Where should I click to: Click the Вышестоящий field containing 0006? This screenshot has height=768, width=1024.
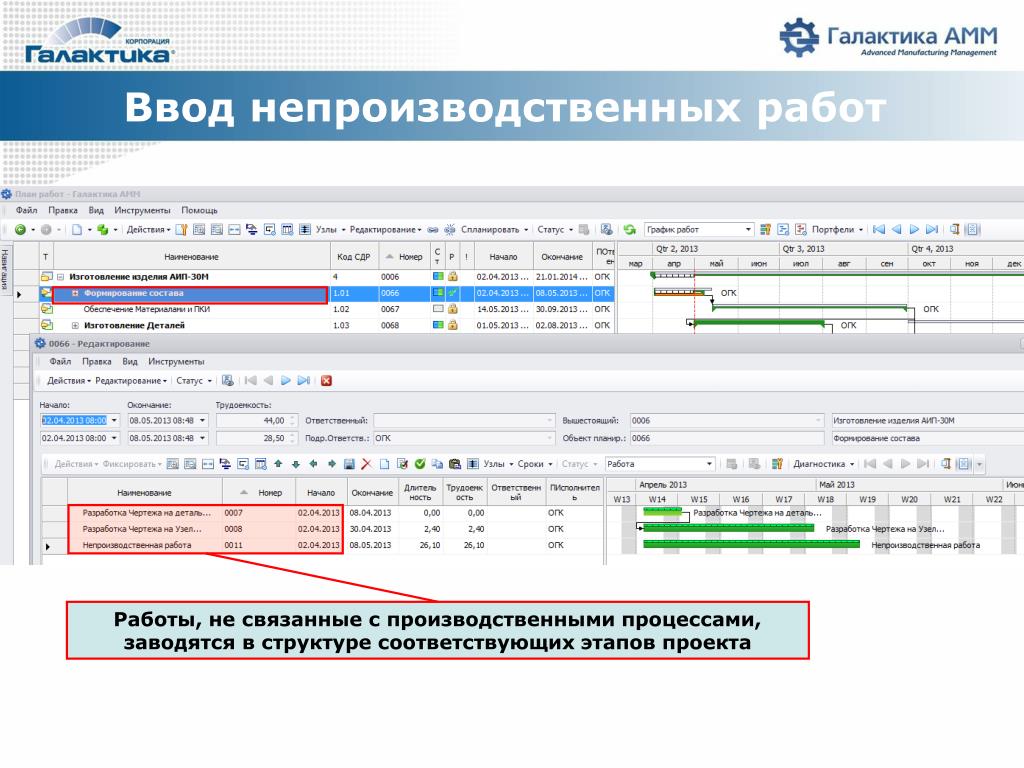tap(726, 421)
